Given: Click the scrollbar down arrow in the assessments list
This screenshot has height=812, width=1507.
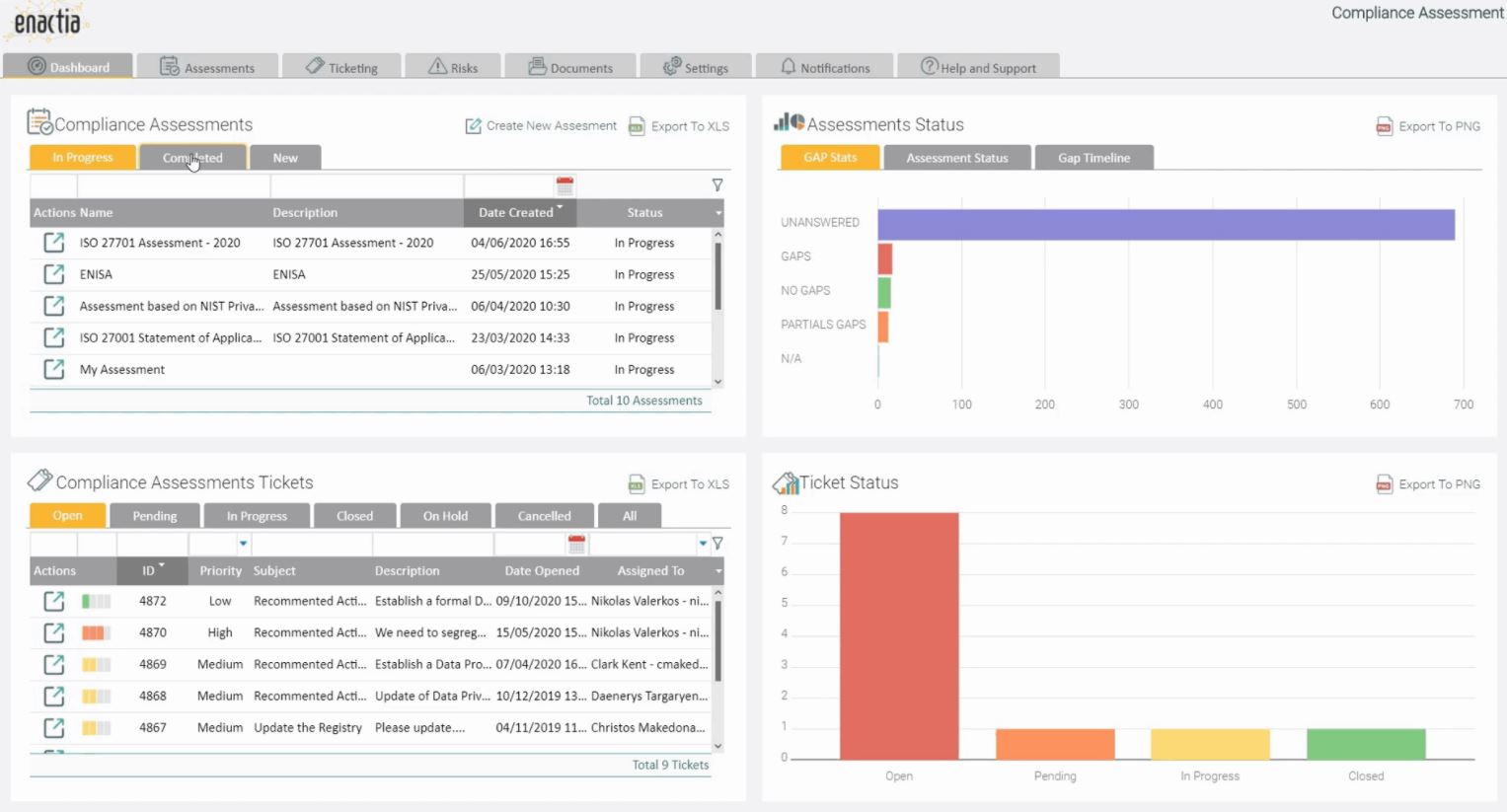Looking at the screenshot, I should [717, 382].
